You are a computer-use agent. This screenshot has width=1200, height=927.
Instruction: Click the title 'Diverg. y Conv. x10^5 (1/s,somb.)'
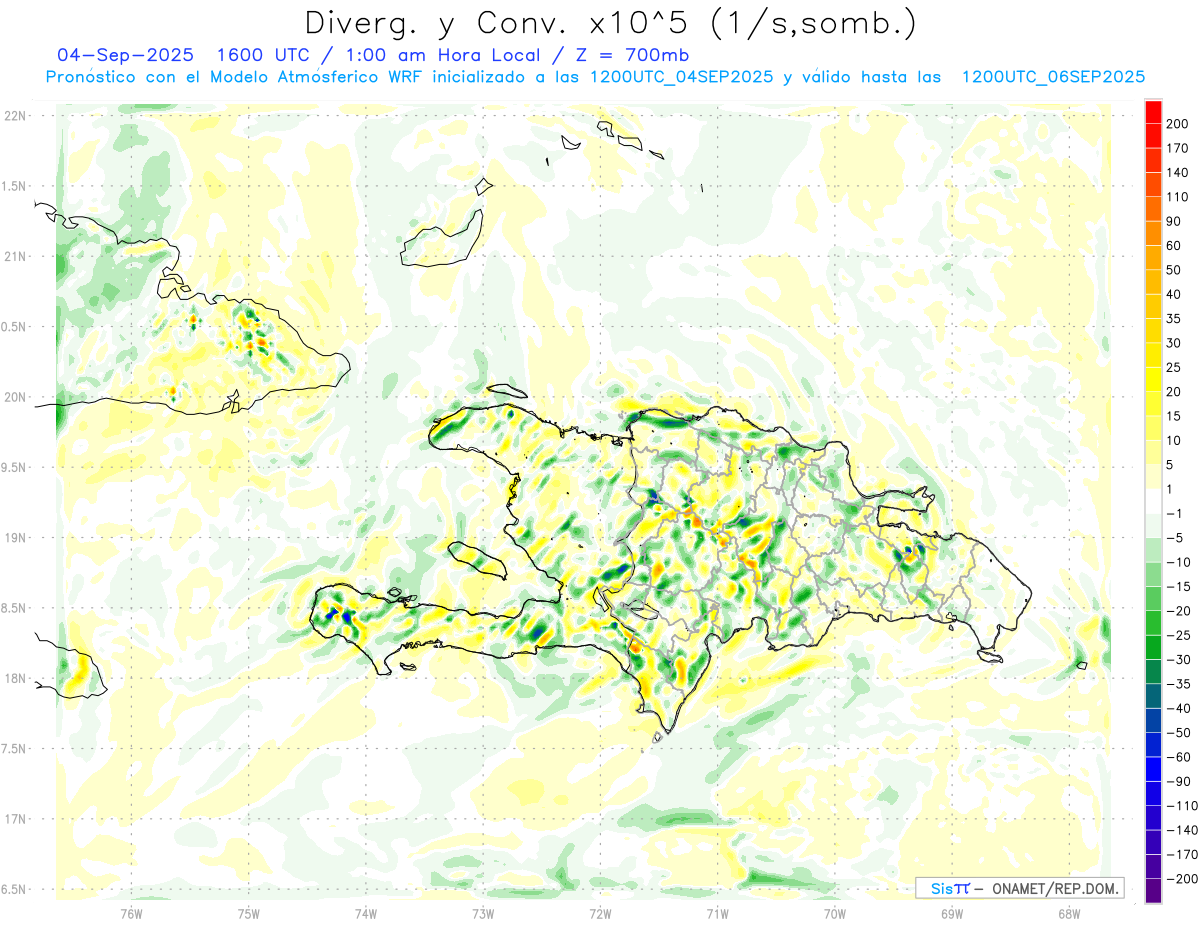pos(610,22)
